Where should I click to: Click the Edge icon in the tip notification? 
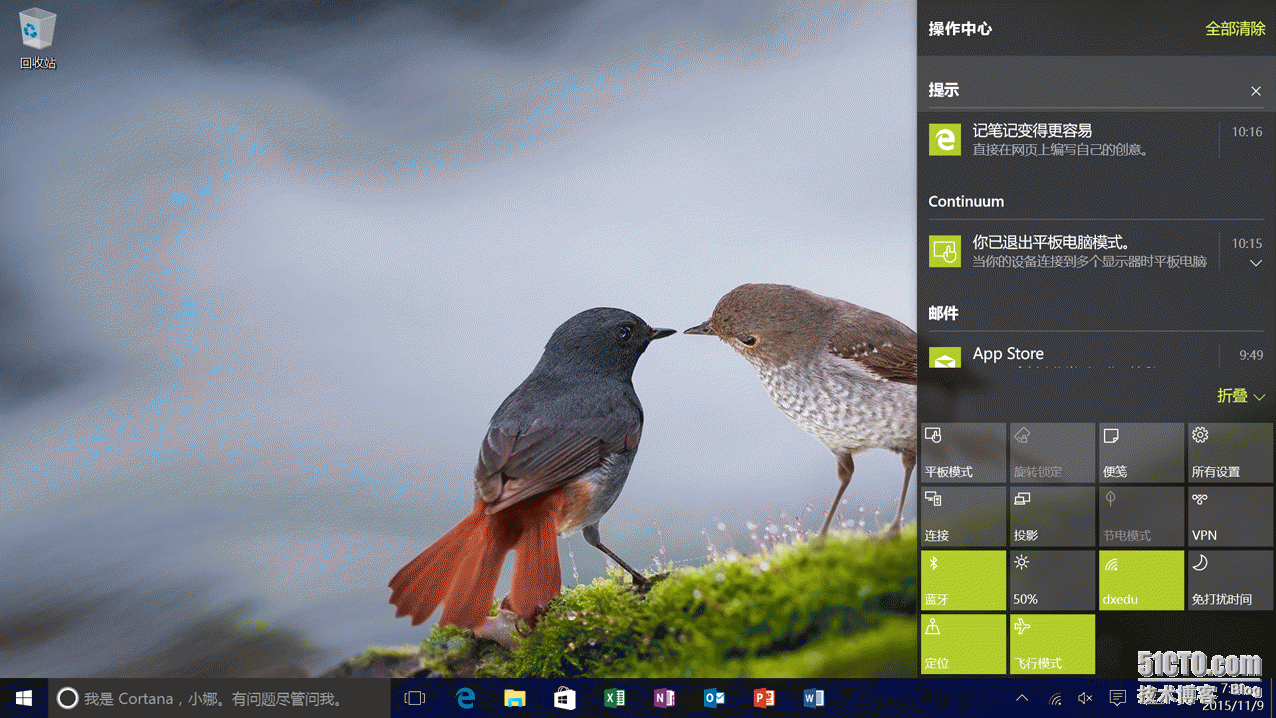[x=945, y=140]
